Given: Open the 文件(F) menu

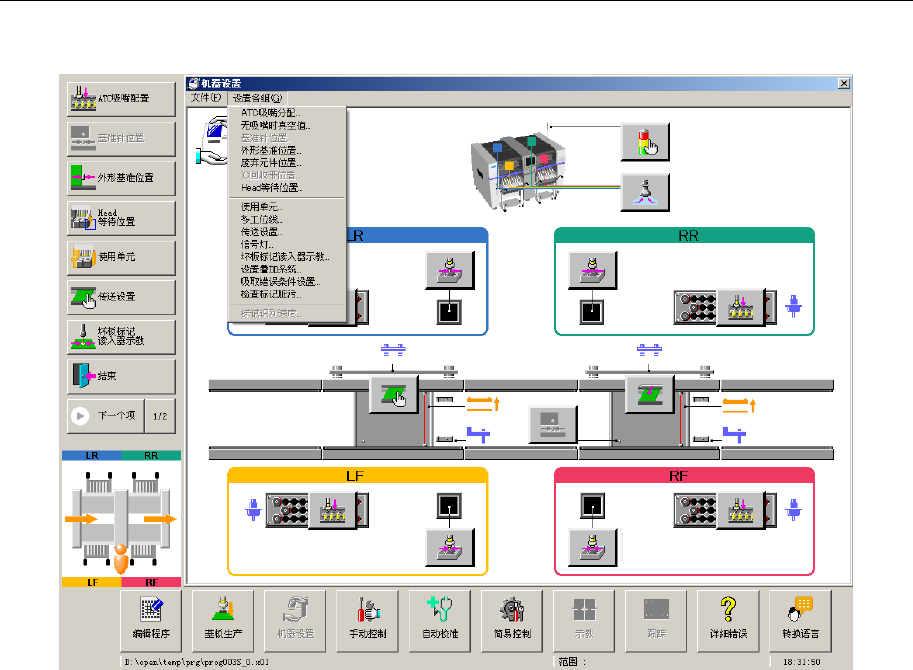Looking at the screenshot, I should click(206, 98).
